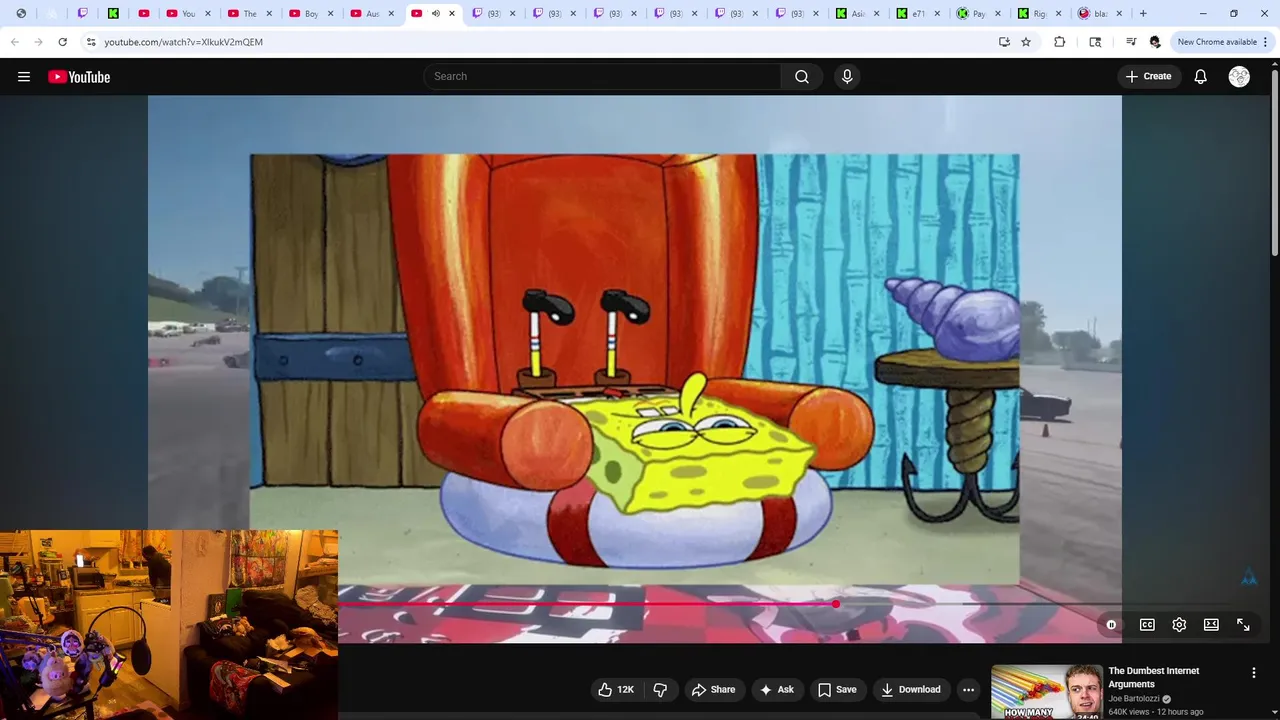1280x720 pixels.
Task: Open Chrome profile avatar
Action: (x=1155, y=42)
